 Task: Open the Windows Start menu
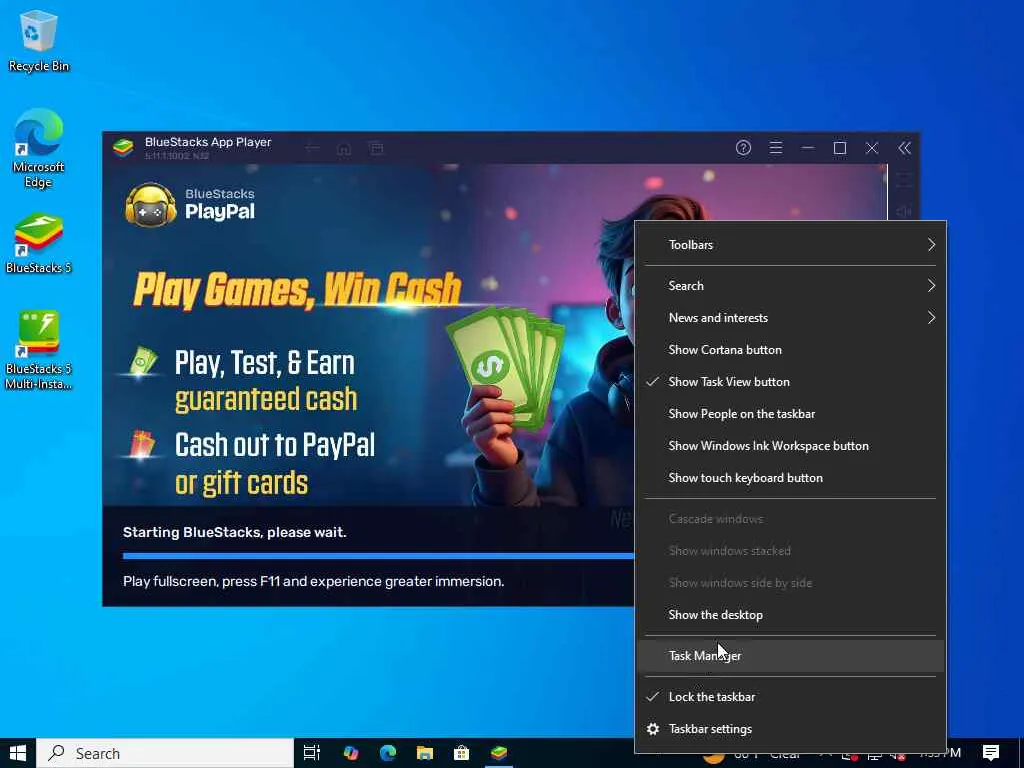[x=18, y=753]
